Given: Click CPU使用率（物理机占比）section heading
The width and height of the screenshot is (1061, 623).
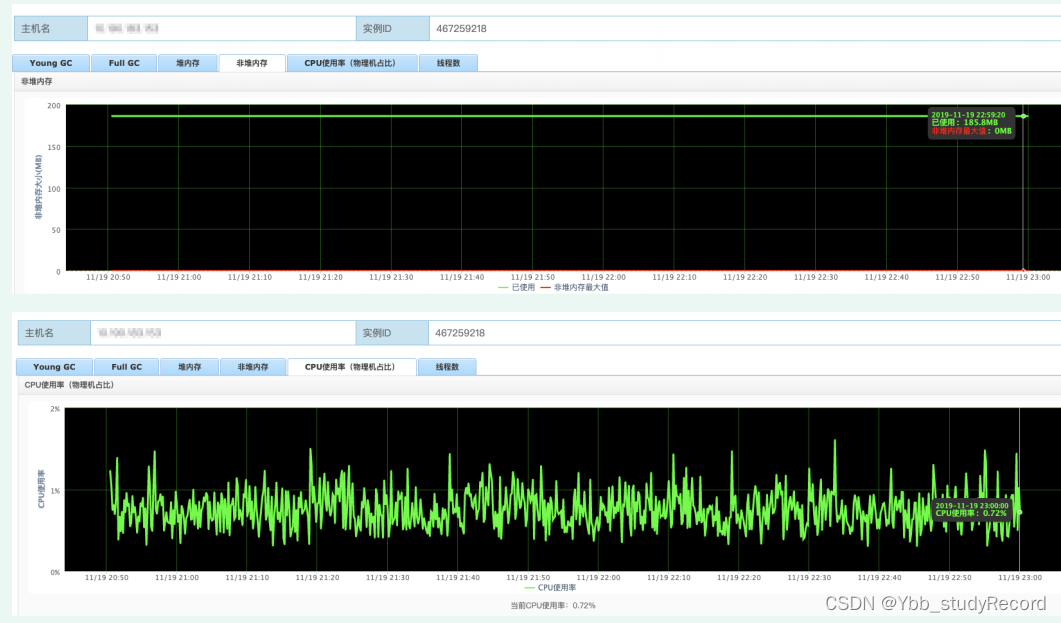Looking at the screenshot, I should point(69,385).
